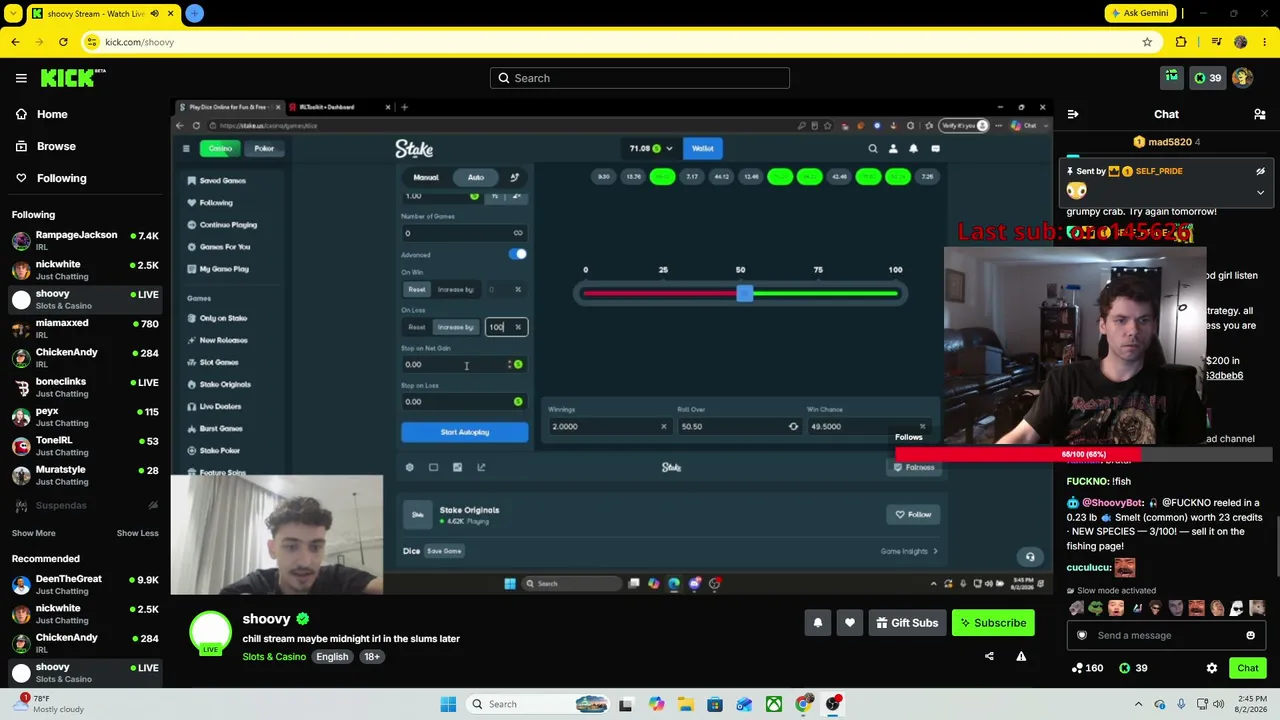The height and width of the screenshot is (720, 1280).
Task: Select Increase by option under On Win
Action: coord(455,290)
